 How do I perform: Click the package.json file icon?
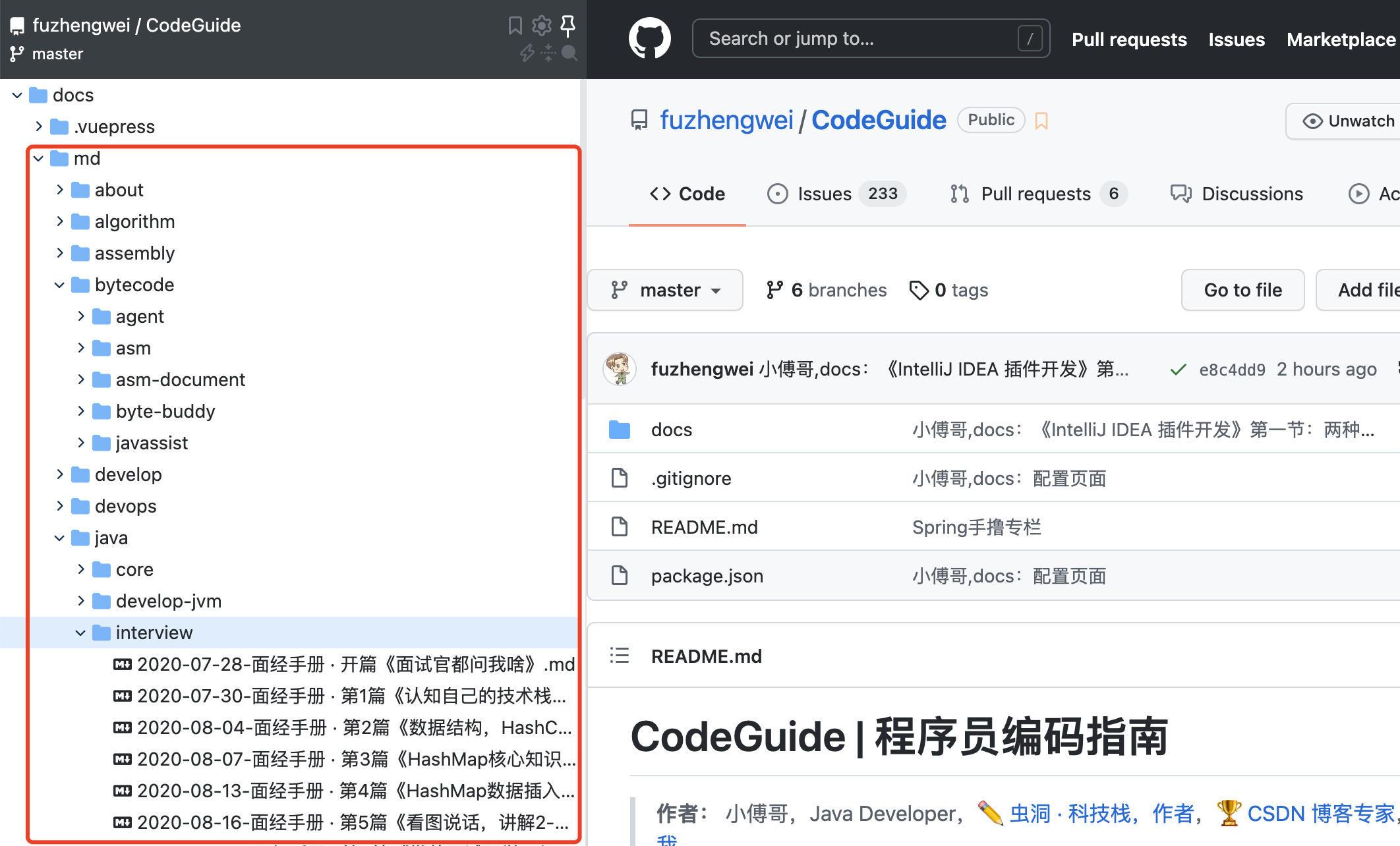coord(620,576)
